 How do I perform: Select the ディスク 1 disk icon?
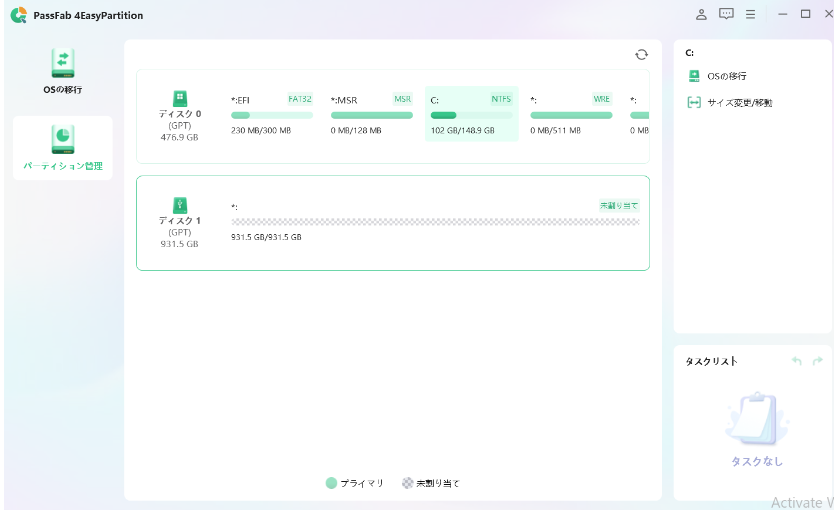tap(180, 205)
